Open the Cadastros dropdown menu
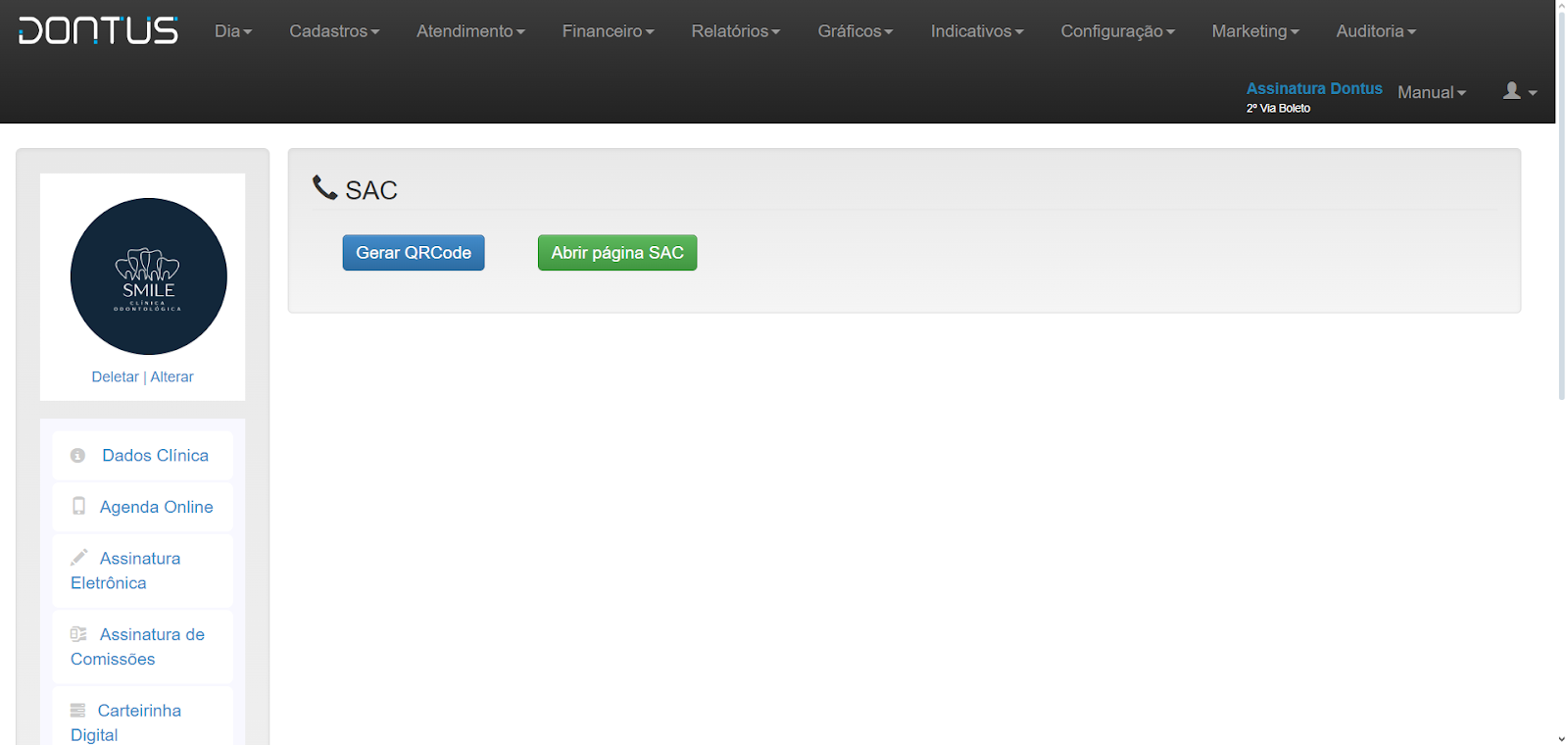Screen dimensions: 1568x745 [x=334, y=31]
